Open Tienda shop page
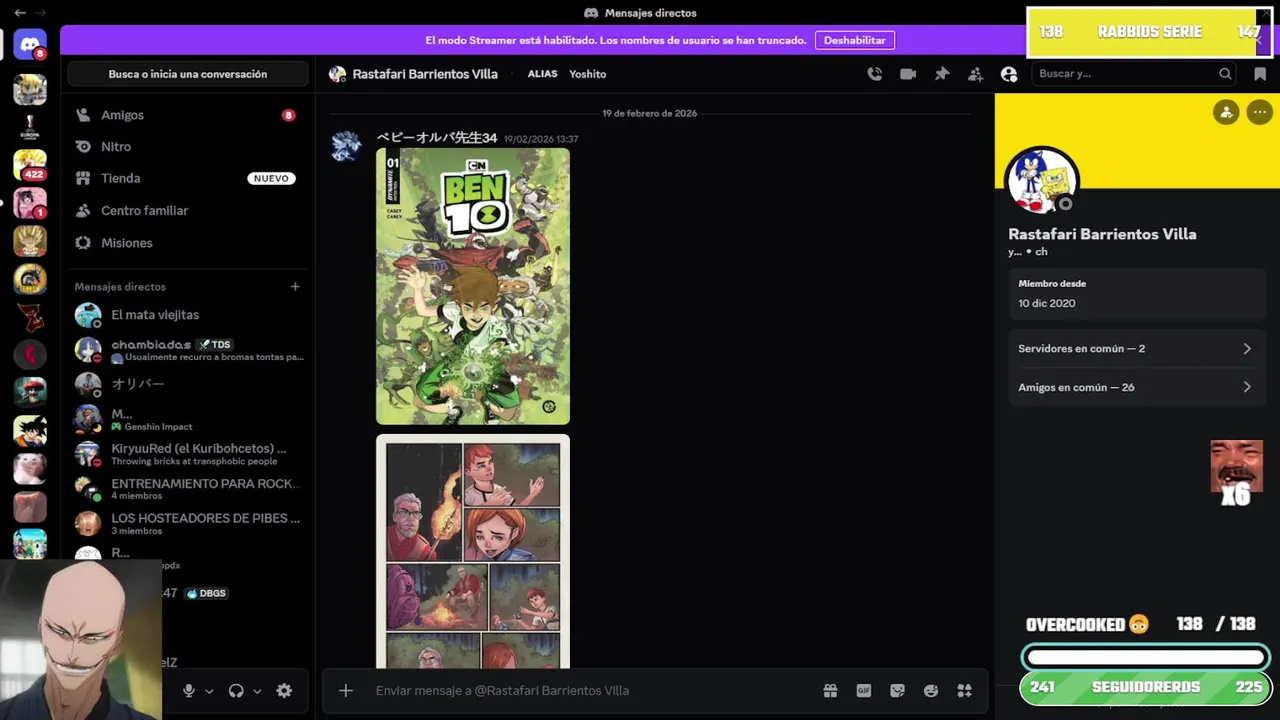1280x720 pixels. (x=187, y=178)
